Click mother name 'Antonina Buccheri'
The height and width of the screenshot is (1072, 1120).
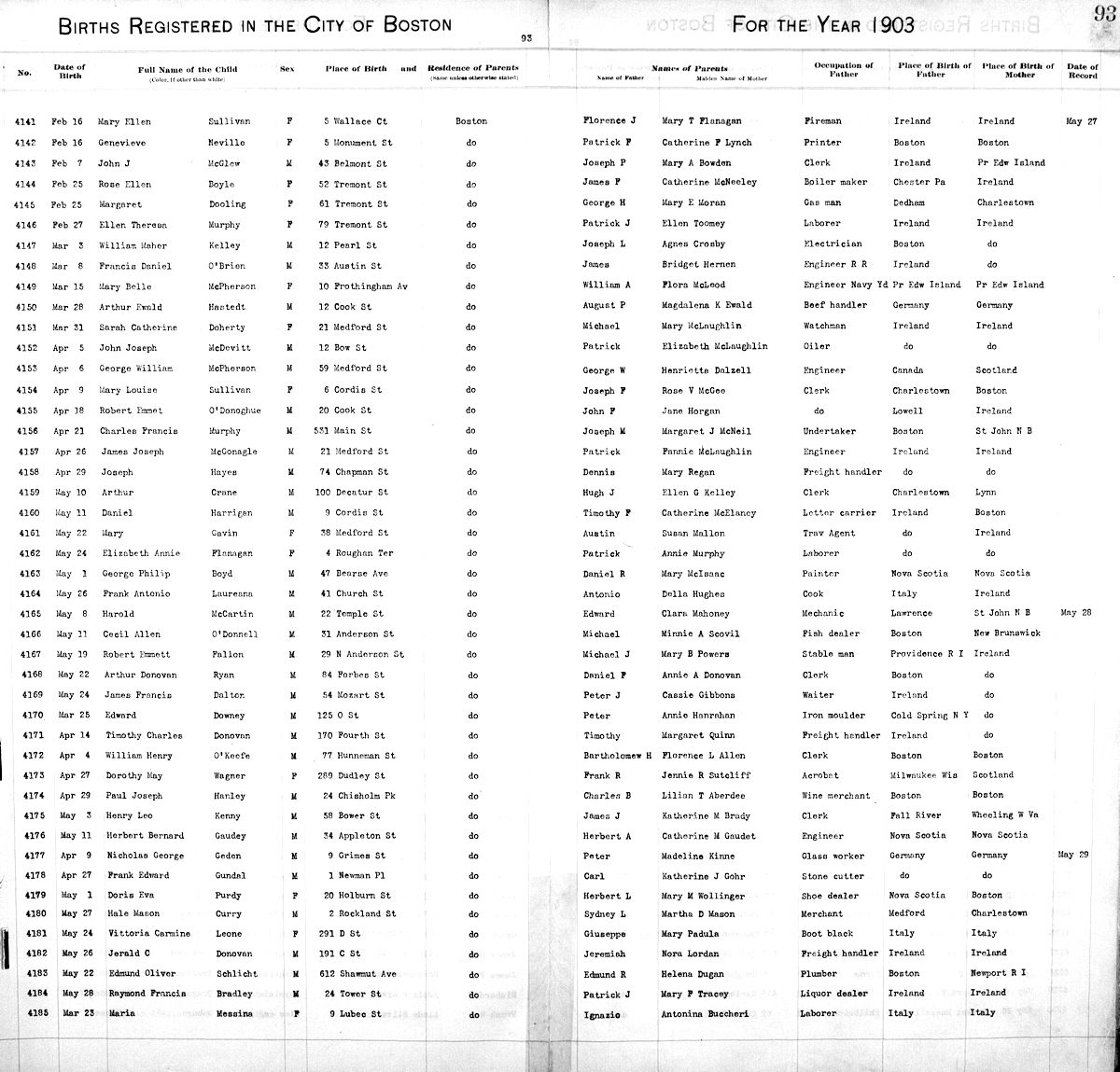coord(705,1014)
